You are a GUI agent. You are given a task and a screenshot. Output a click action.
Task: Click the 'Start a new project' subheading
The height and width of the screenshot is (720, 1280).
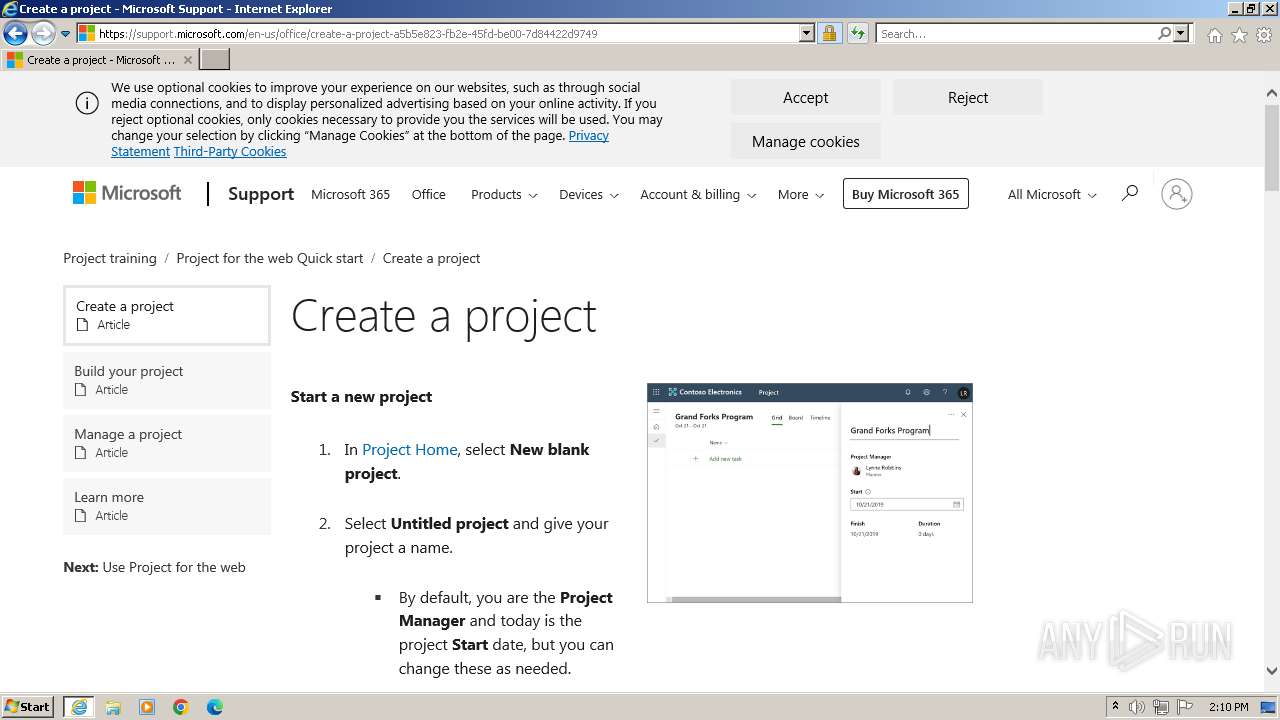click(x=361, y=396)
